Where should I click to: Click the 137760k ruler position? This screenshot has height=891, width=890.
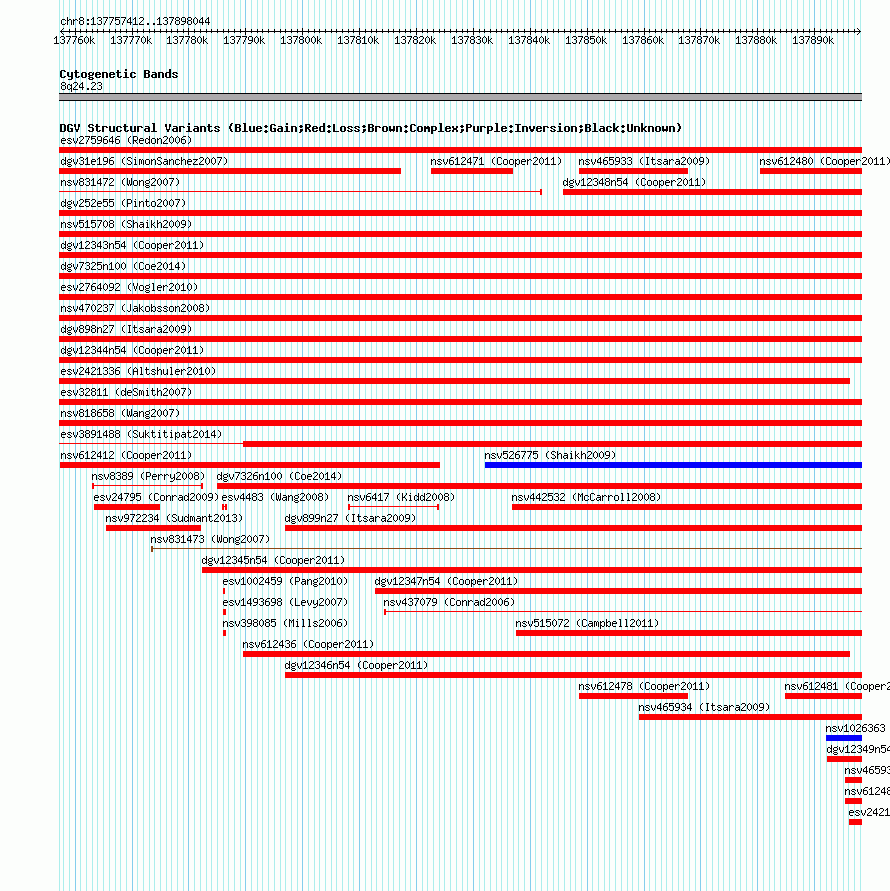click(x=74, y=41)
